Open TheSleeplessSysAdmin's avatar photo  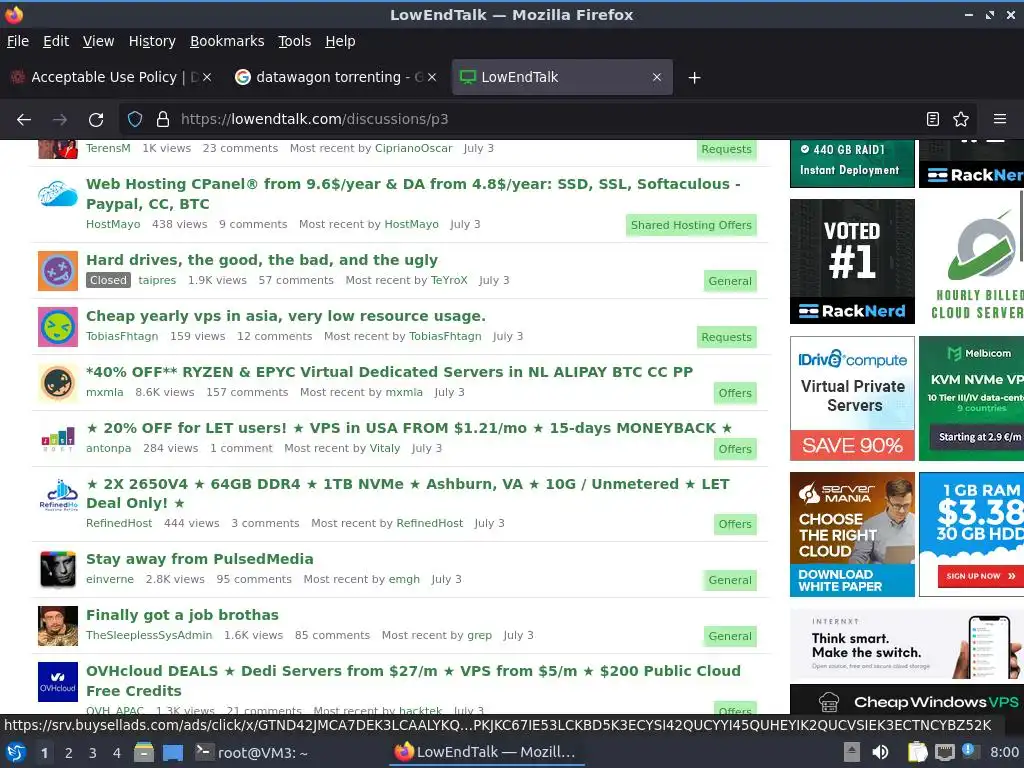pos(57,626)
